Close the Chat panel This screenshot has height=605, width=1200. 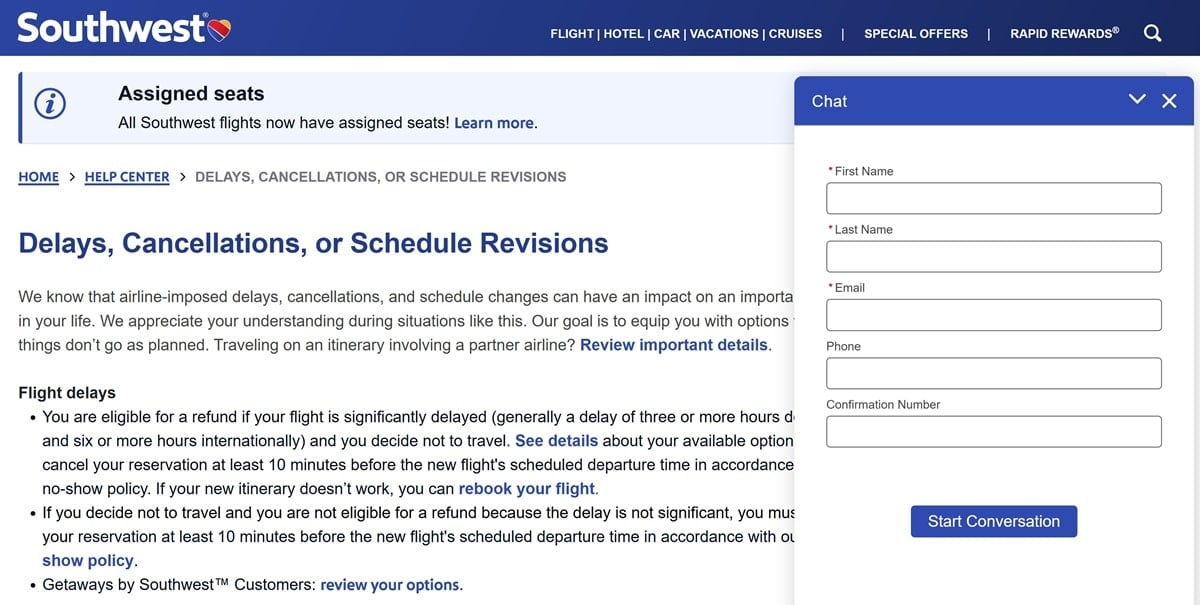point(1169,101)
